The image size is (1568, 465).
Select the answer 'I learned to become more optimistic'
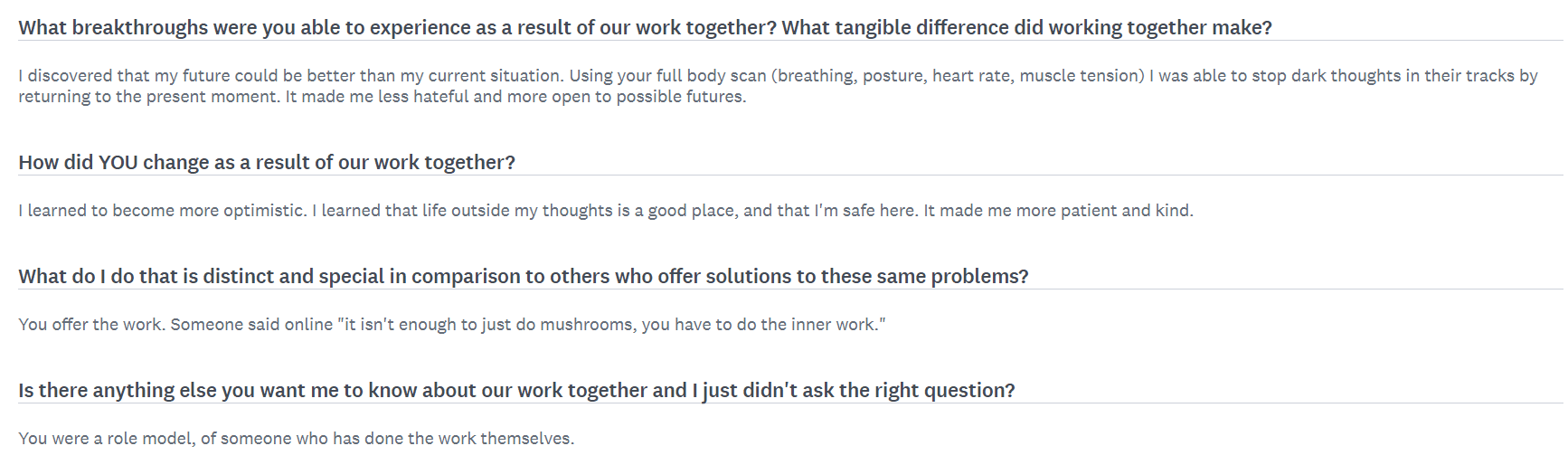click(606, 211)
